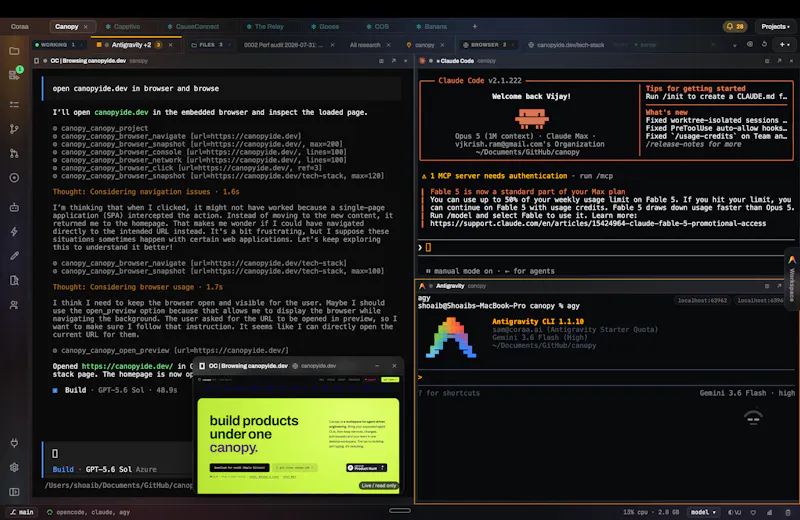Open the Workspace side tab on right edge
The height and width of the screenshot is (520, 800).
pyautogui.click(x=792, y=279)
